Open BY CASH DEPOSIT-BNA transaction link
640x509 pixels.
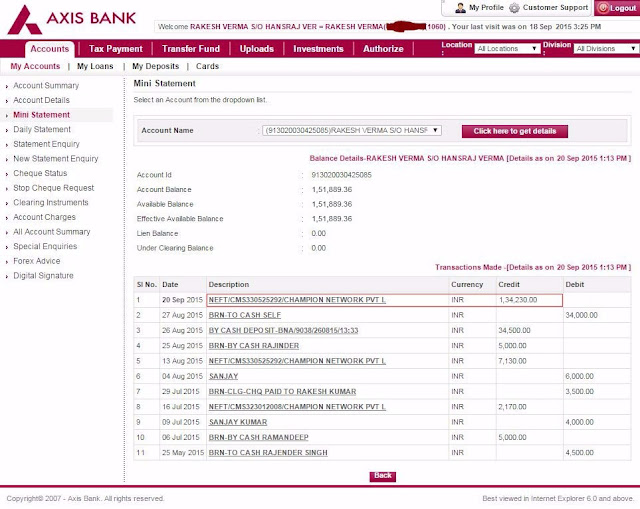pos(283,331)
